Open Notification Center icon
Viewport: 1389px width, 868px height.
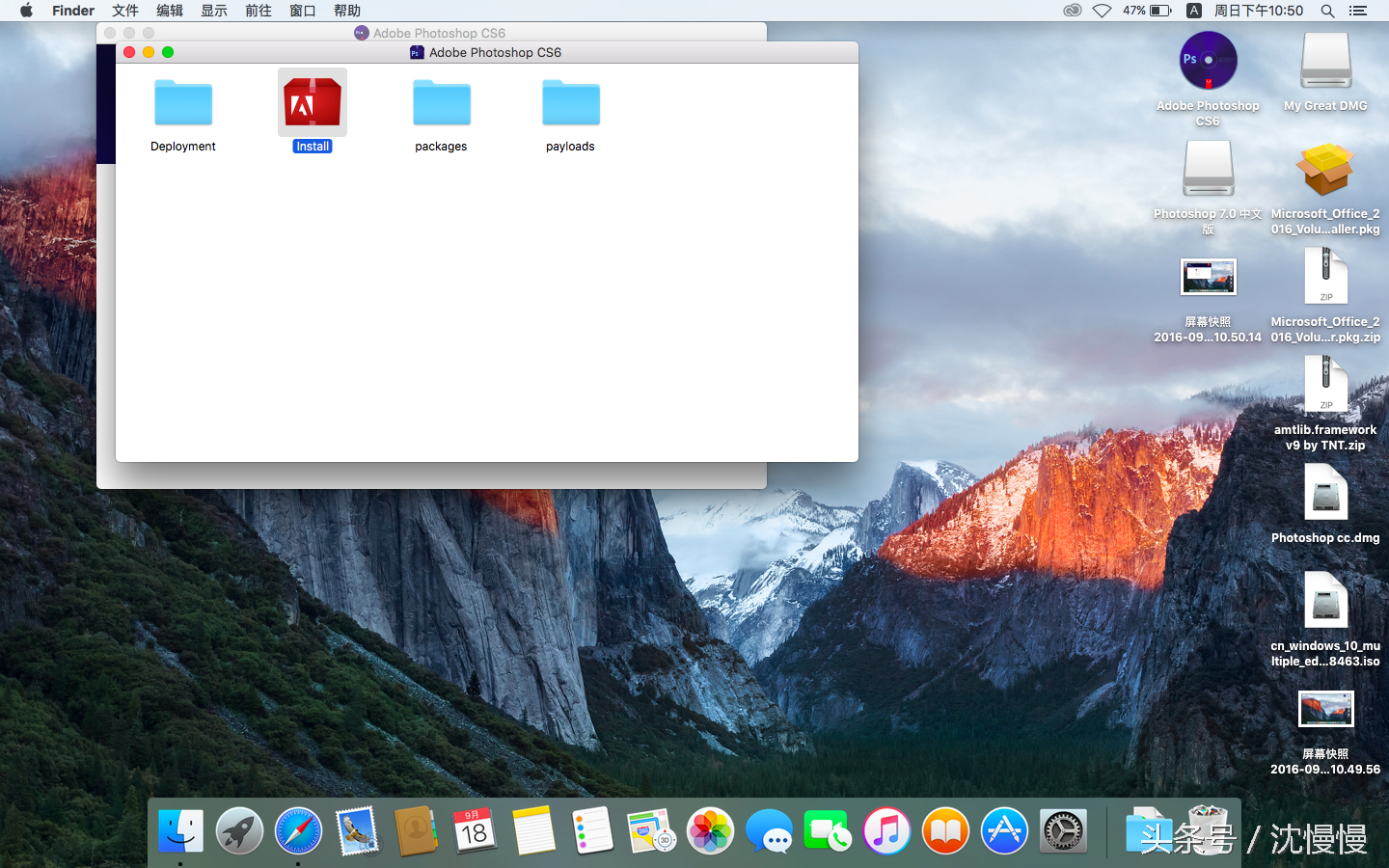pyautogui.click(x=1358, y=11)
